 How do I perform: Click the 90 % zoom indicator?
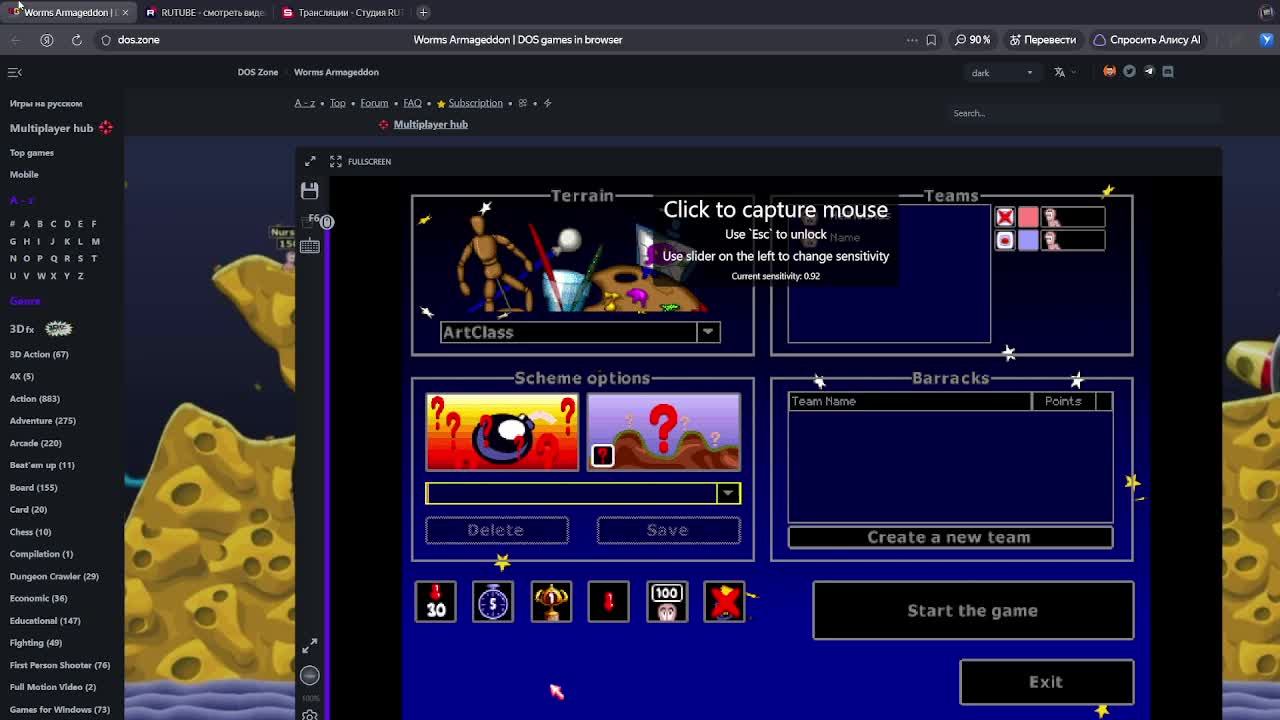pos(973,40)
